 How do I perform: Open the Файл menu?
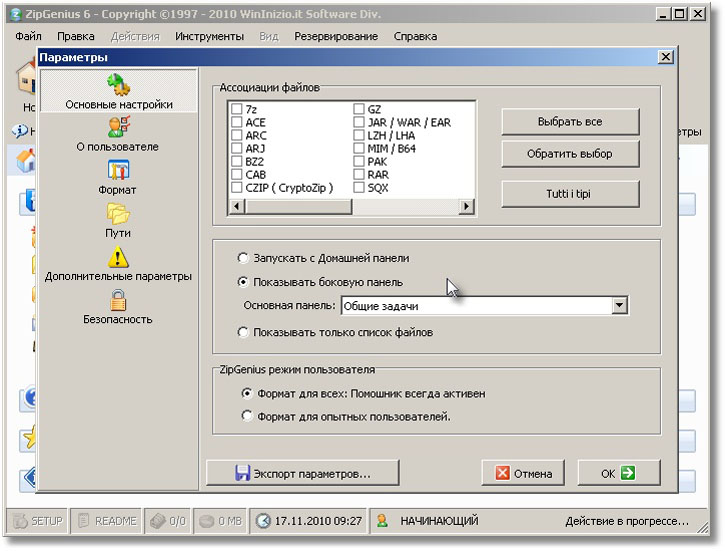coord(28,36)
